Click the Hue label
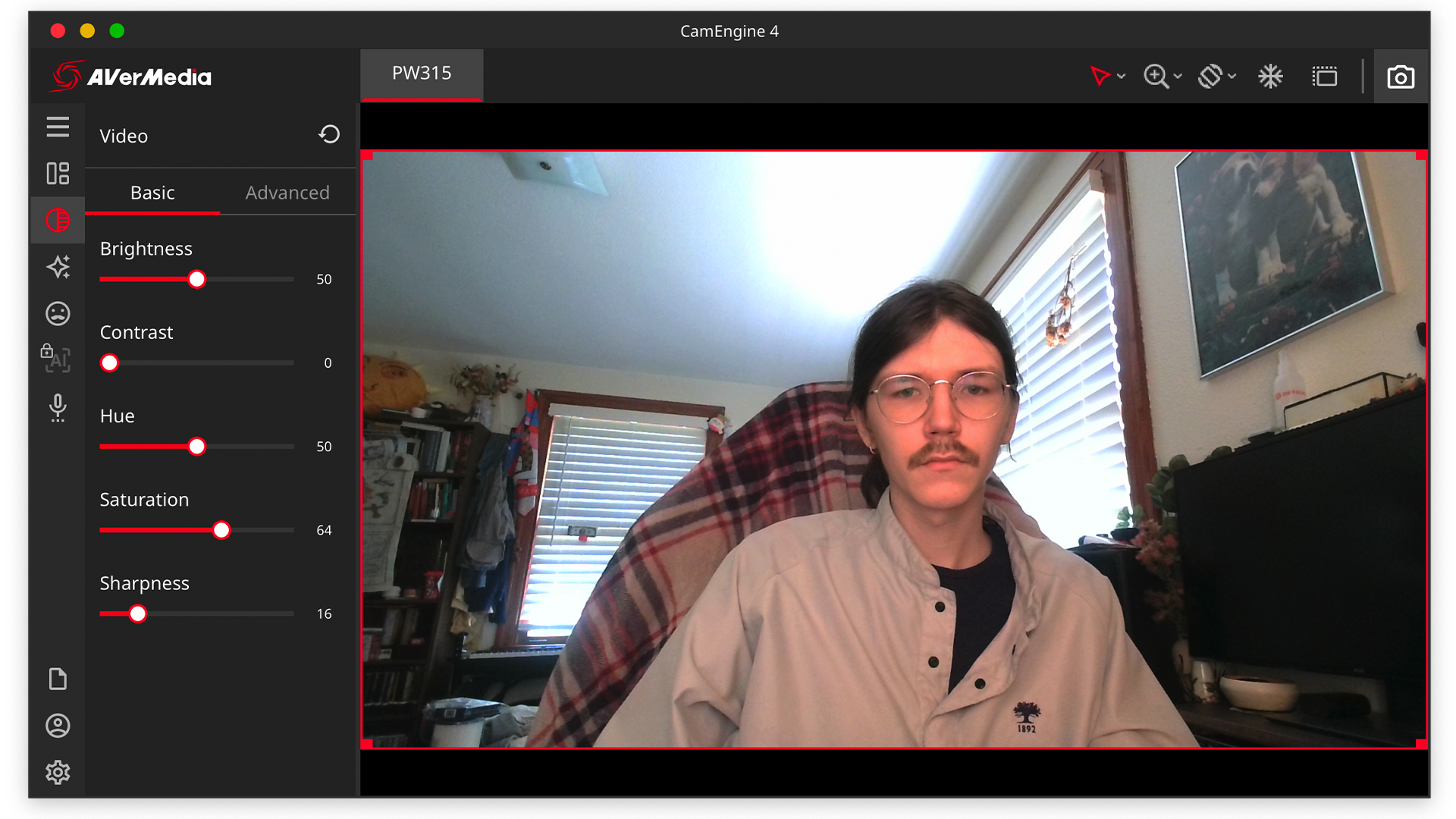This screenshot has width=1456, height=819. [117, 416]
